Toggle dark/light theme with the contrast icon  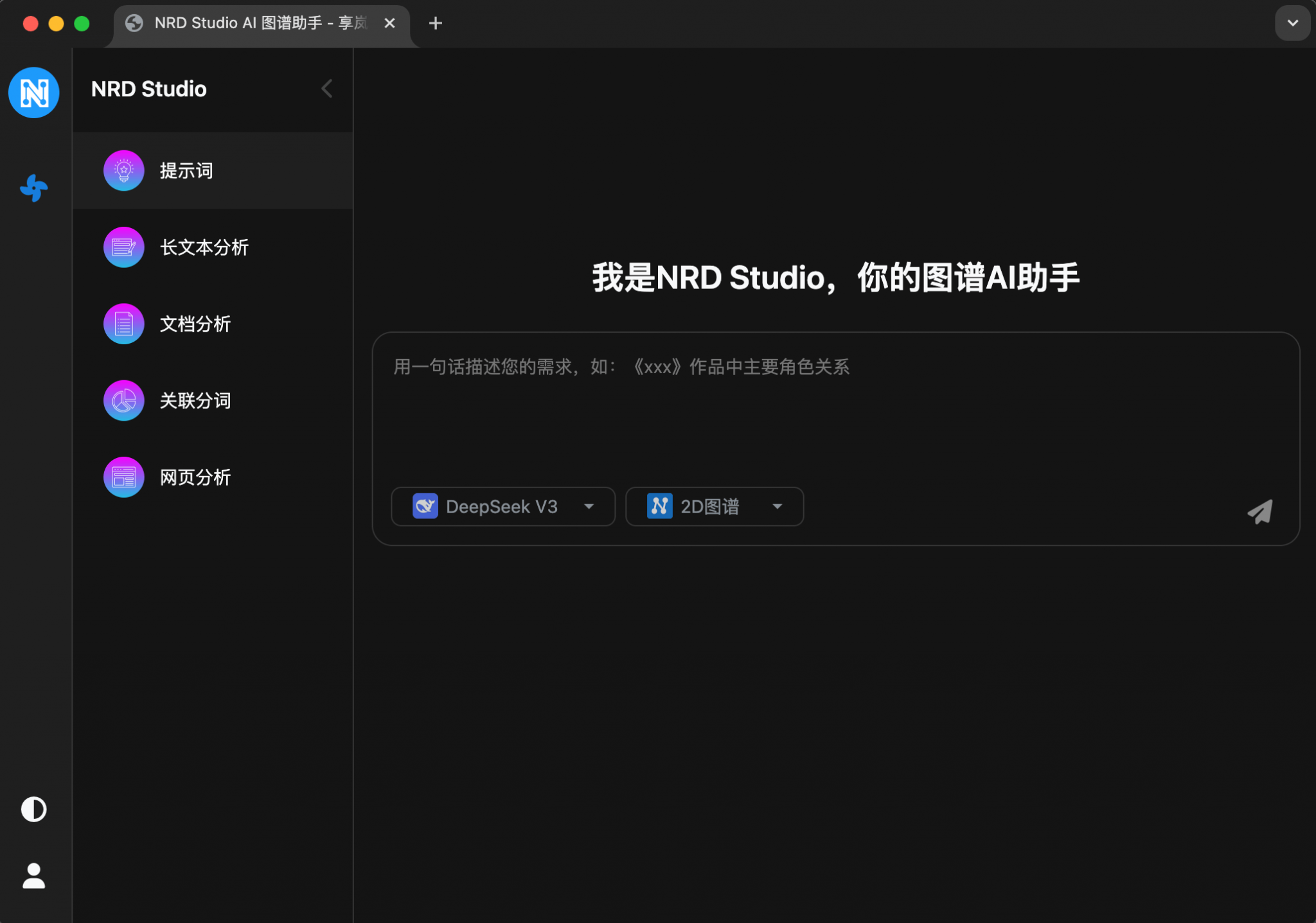point(33,809)
